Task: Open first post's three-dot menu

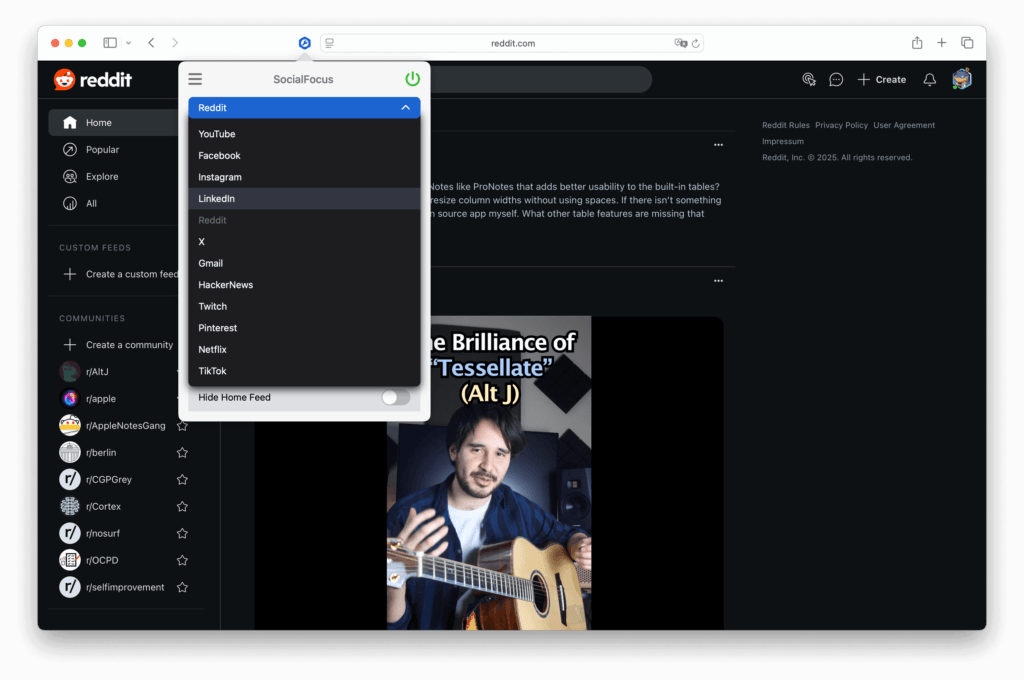Action: coord(718,145)
